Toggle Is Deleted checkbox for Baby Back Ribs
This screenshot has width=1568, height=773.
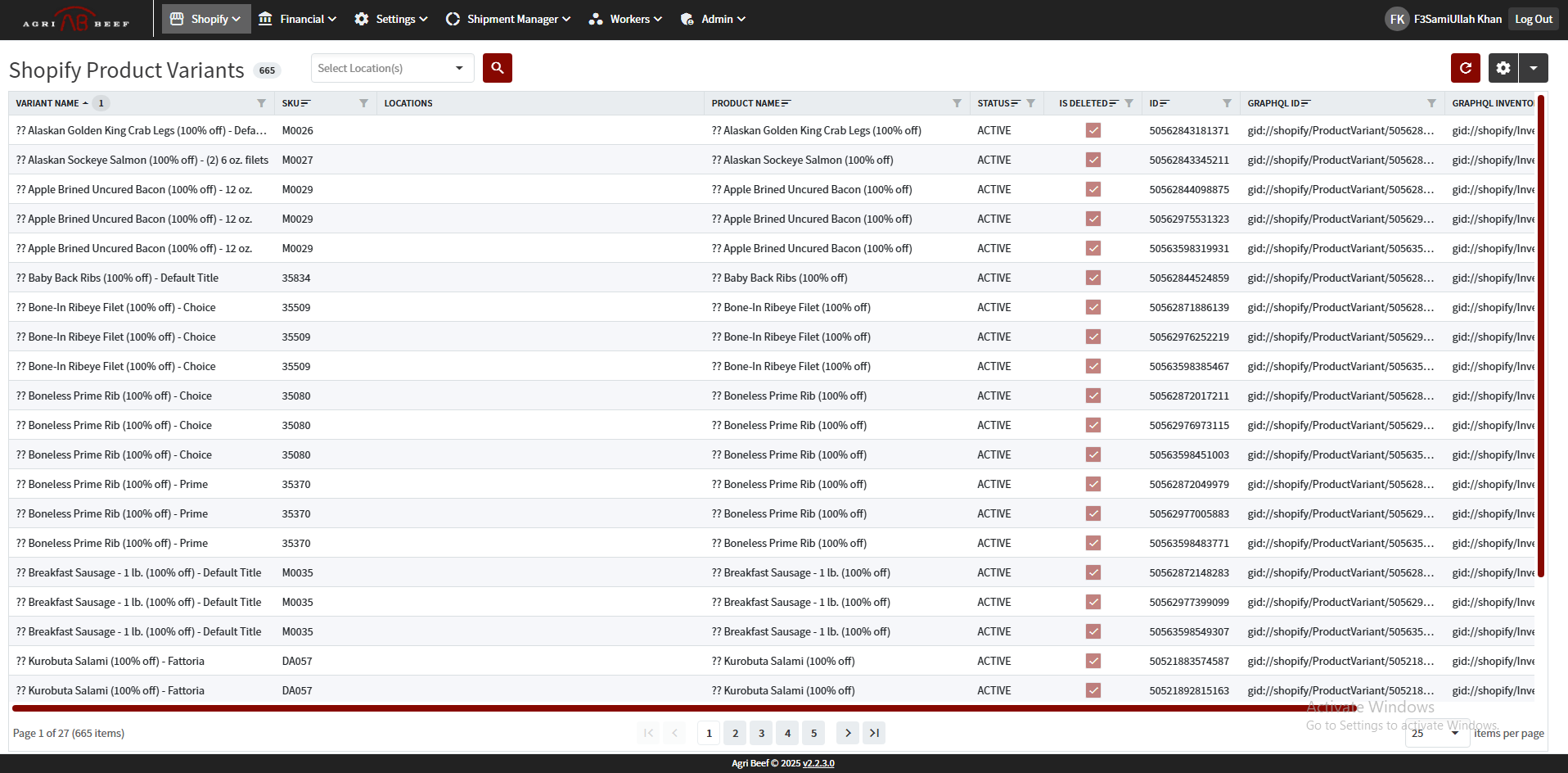tap(1093, 278)
